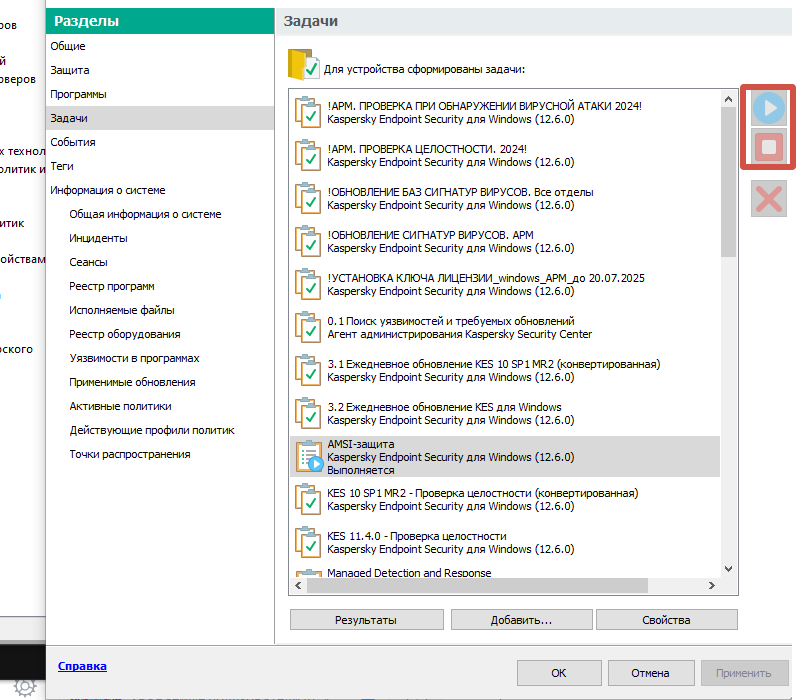796x700 pixels.
Task: Open the Сеансы subsection
Action: point(88,262)
